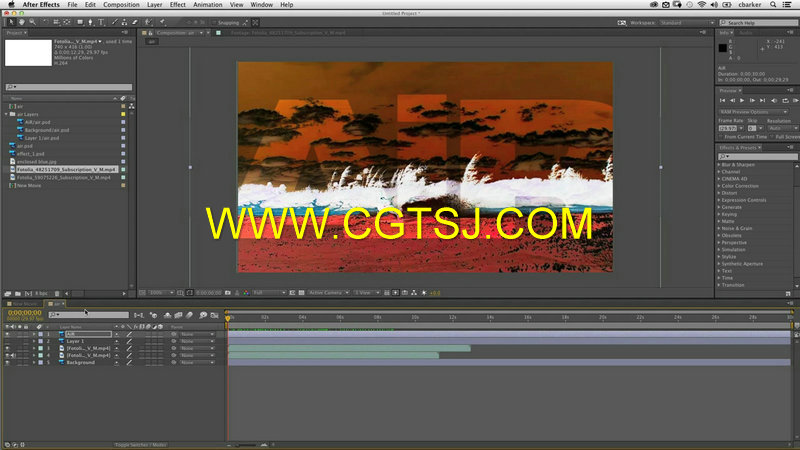Collapse the air Layers folder
Screen dimensions: 800x450
7,114
